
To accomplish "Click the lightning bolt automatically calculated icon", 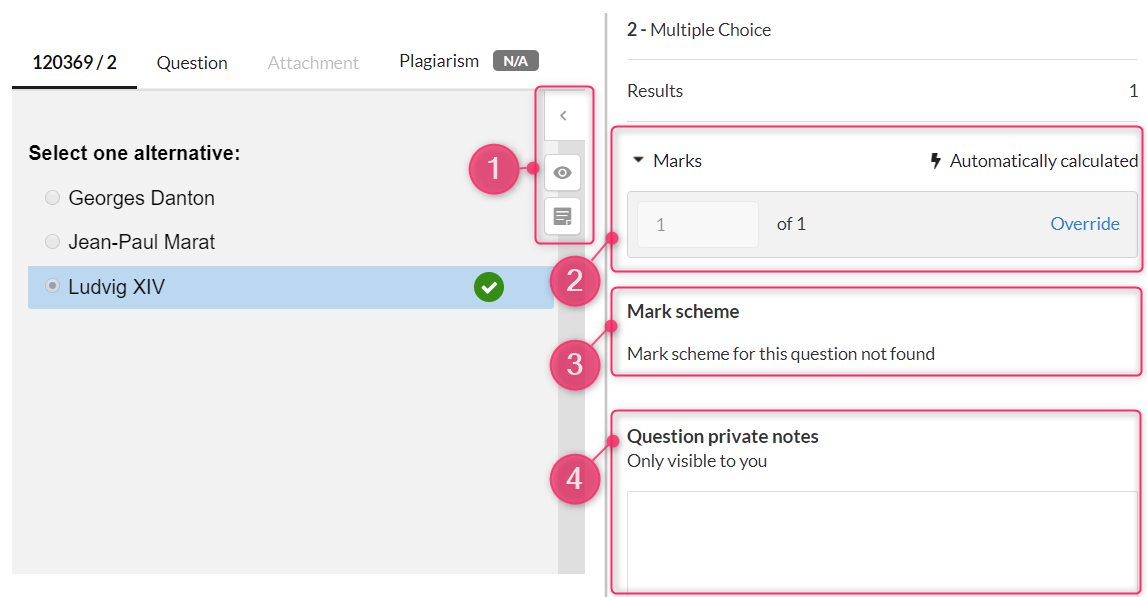I will pos(936,161).
